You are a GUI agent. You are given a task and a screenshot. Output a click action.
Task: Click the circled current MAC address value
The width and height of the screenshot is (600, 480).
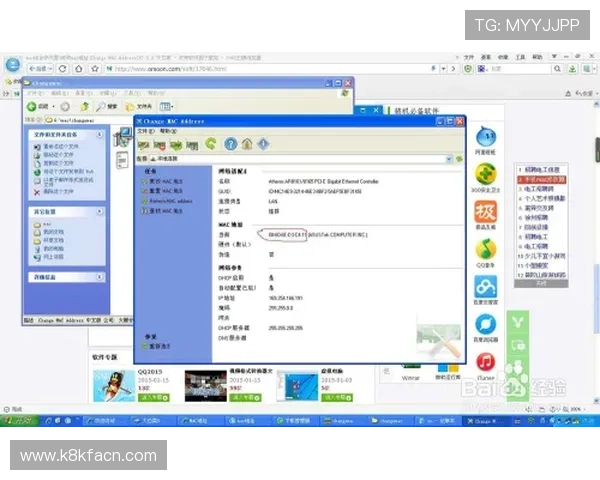click(x=287, y=235)
